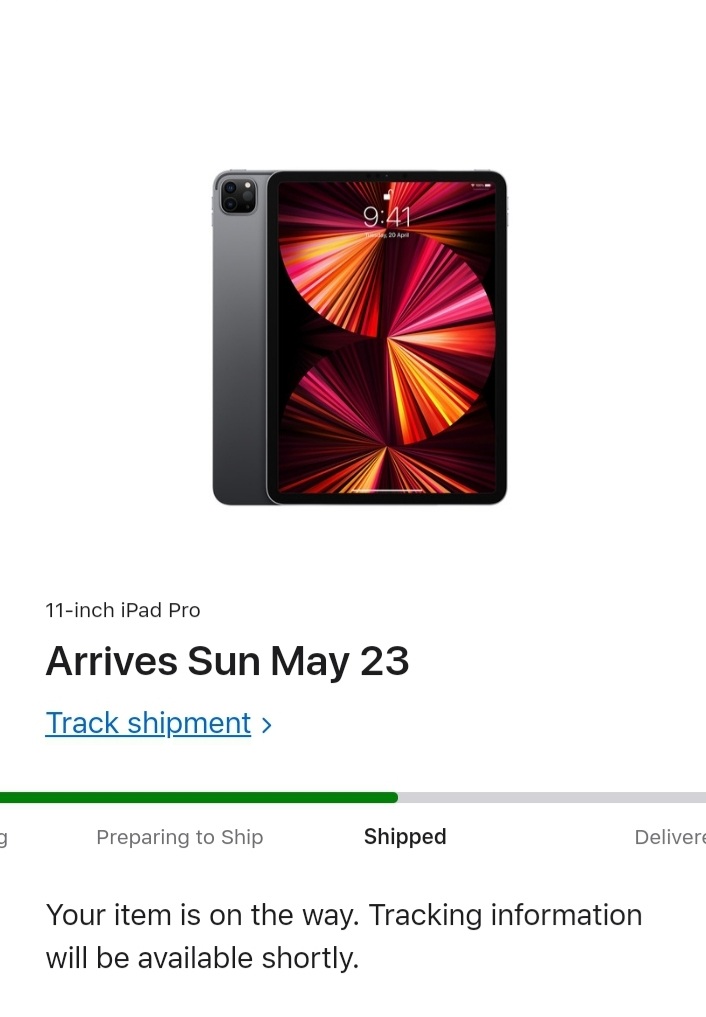706x1017 pixels.
Task: Select the cut-off step at the far left
Action: click(4, 837)
